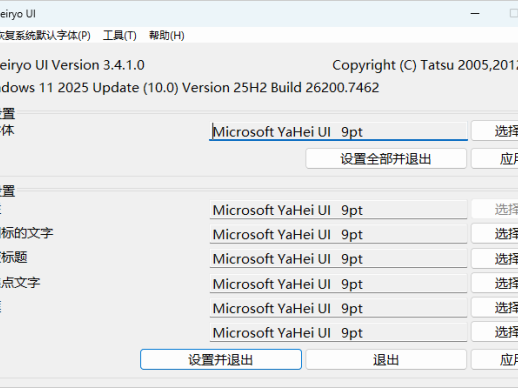The image size is (518, 388).
Task: Click the 设置并退出 button
Action: tap(221, 360)
